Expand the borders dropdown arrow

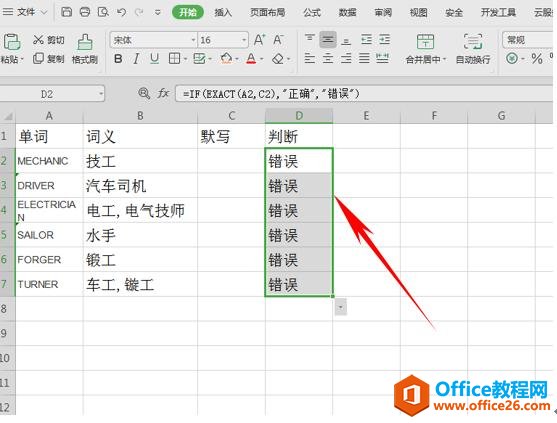pos(185,59)
